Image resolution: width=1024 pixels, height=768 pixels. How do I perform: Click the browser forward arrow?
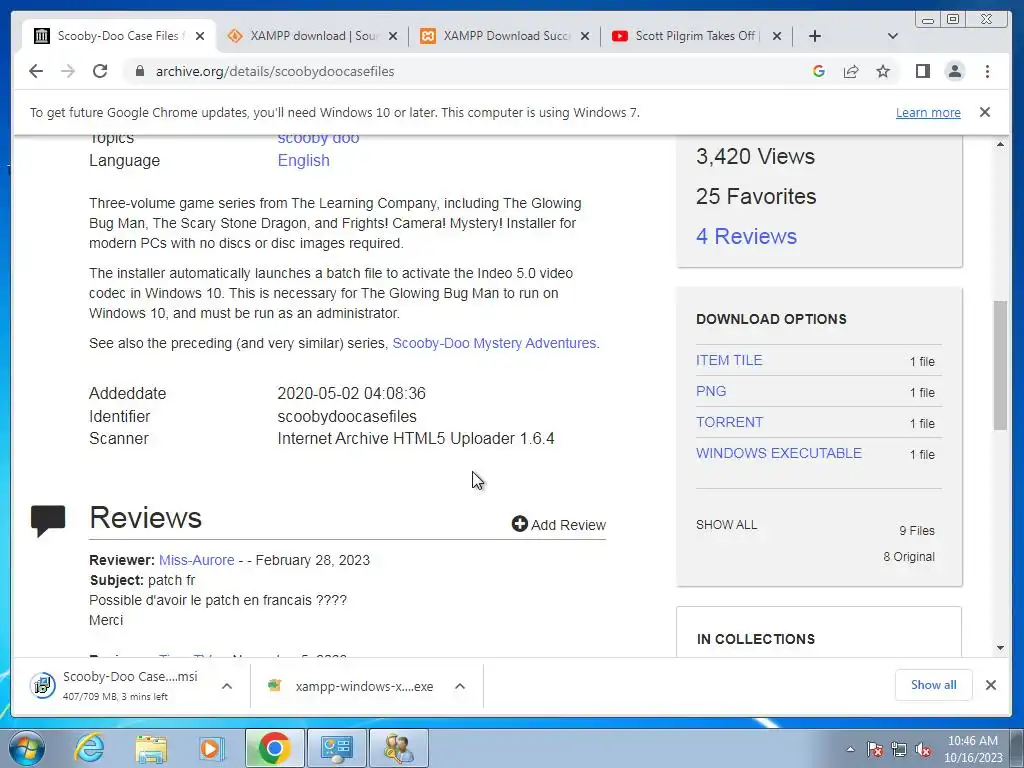coord(68,71)
